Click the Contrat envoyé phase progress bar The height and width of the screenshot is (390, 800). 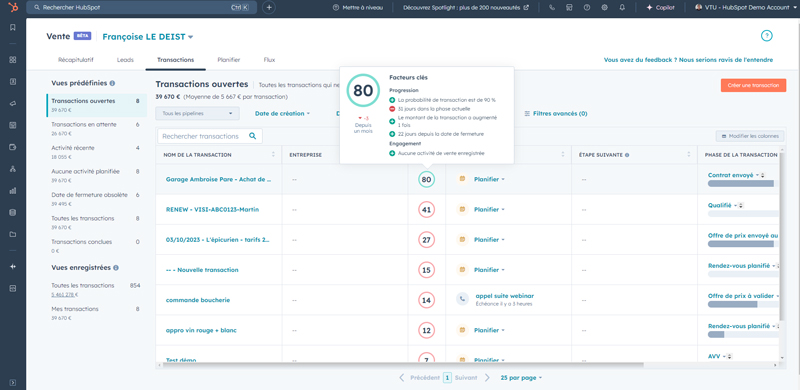pos(743,184)
